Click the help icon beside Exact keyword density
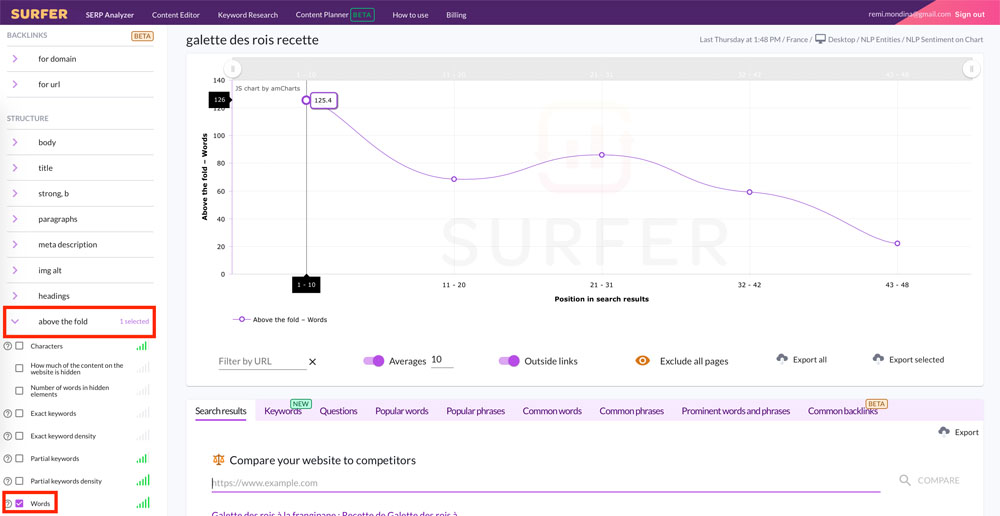The height and width of the screenshot is (516, 1000). 8,436
